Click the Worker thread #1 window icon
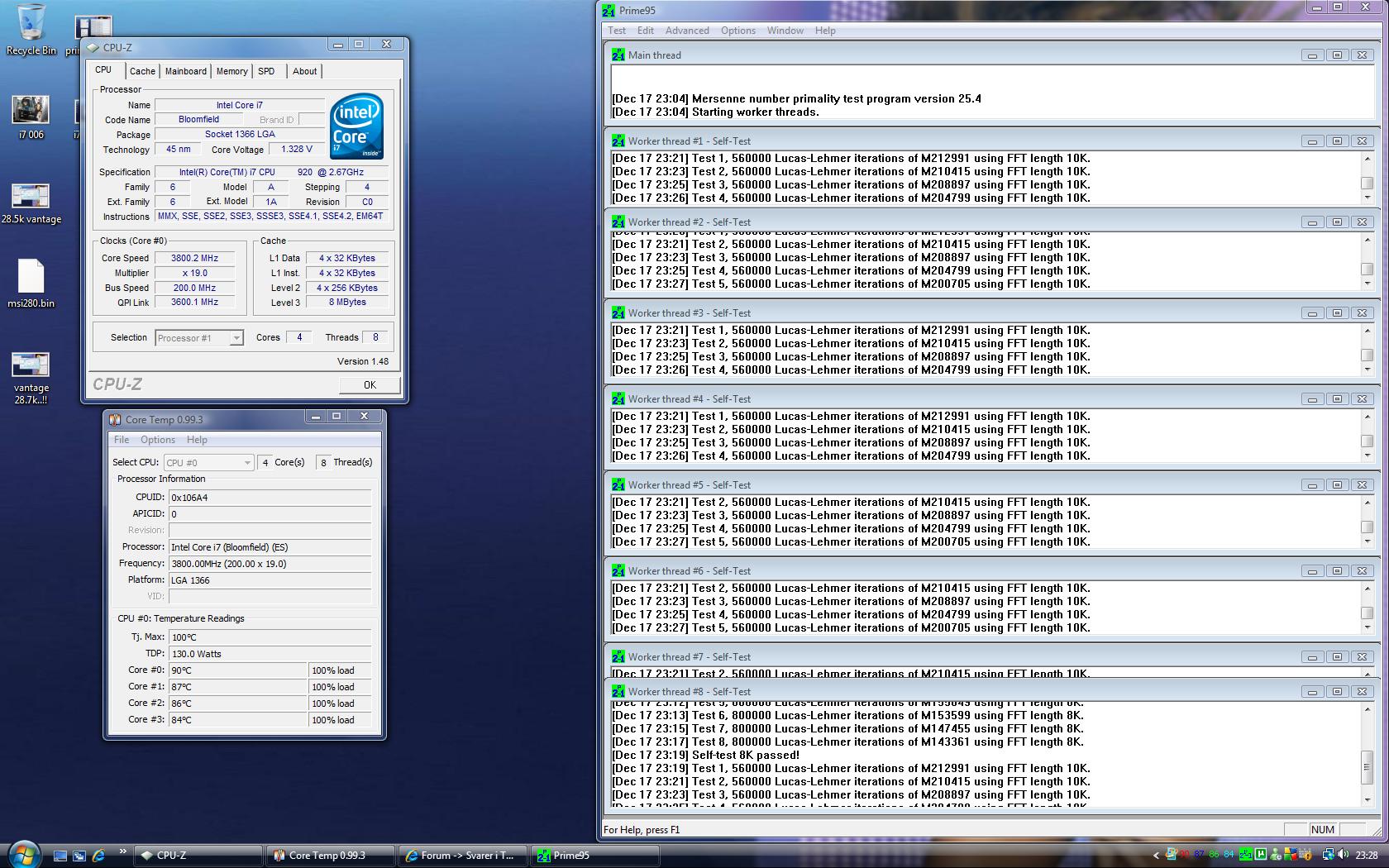The image size is (1389, 868). [x=618, y=141]
